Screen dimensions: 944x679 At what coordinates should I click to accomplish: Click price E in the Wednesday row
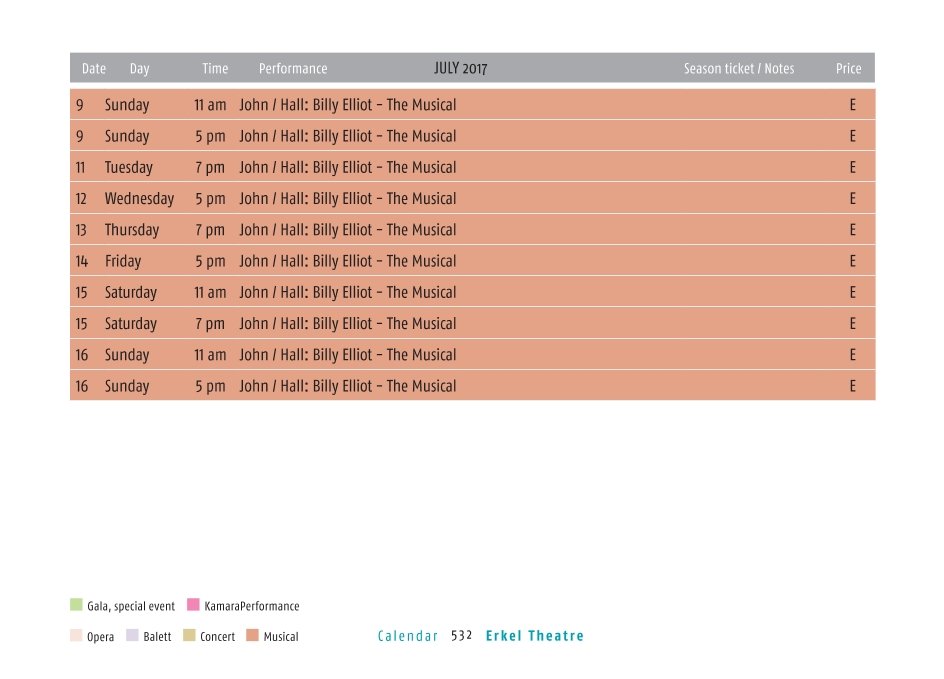[x=852, y=199]
